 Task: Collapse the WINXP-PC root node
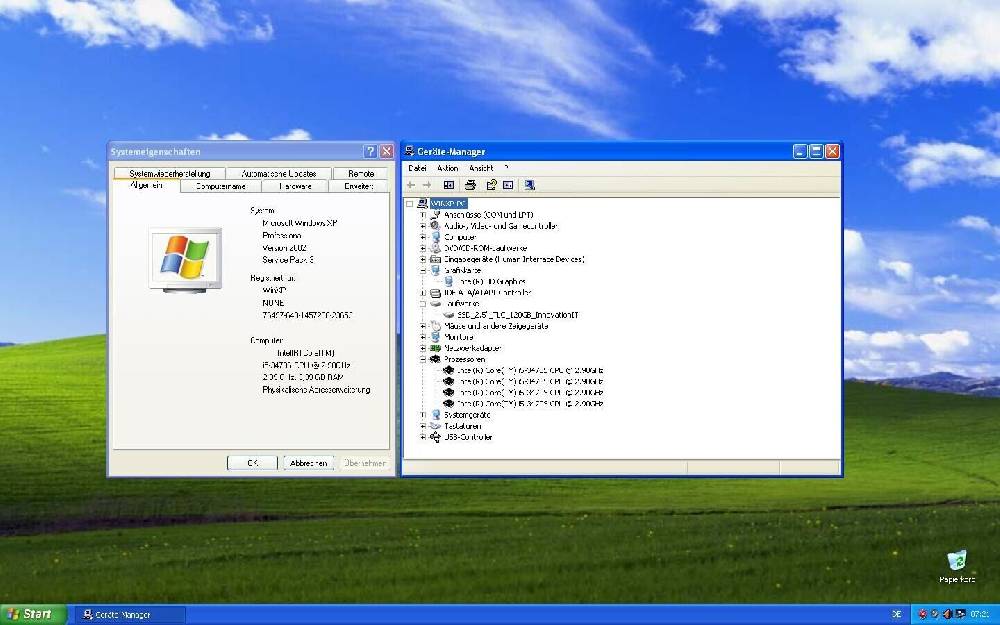[409, 203]
